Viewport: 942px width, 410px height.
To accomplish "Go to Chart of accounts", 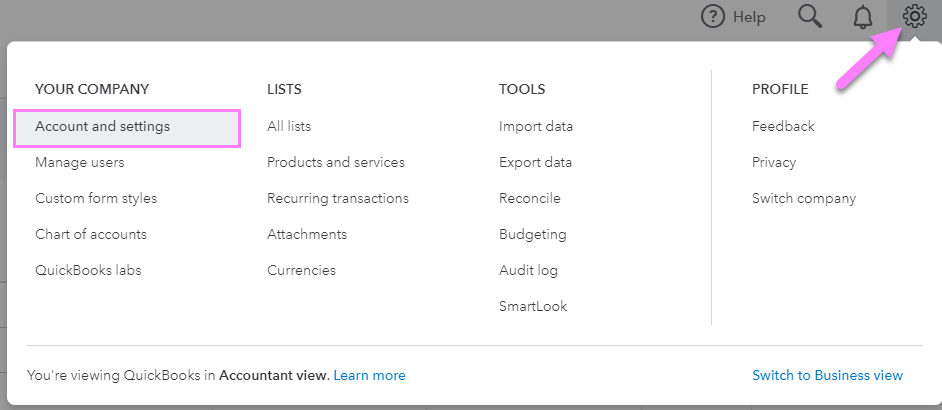I will click(x=91, y=234).
